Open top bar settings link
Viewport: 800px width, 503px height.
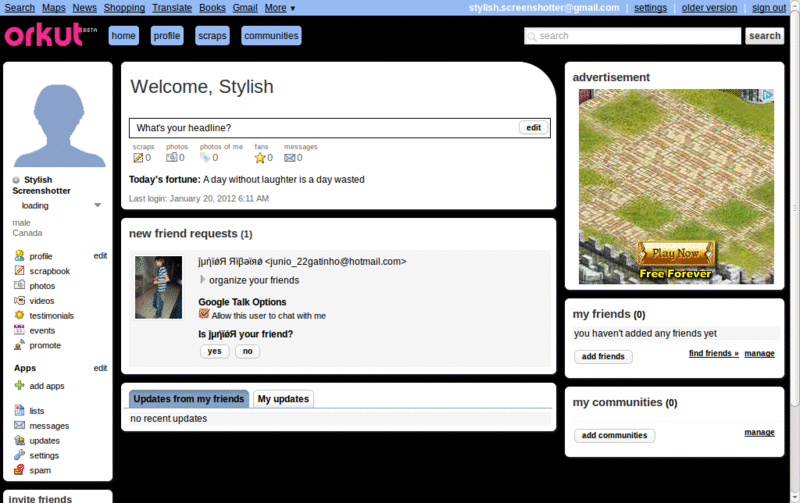(x=651, y=8)
